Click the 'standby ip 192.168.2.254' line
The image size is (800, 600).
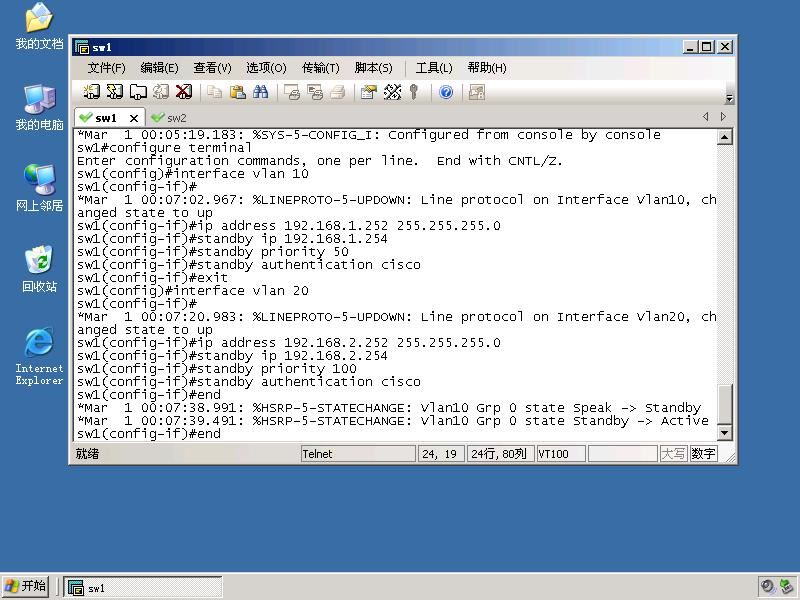[232, 356]
